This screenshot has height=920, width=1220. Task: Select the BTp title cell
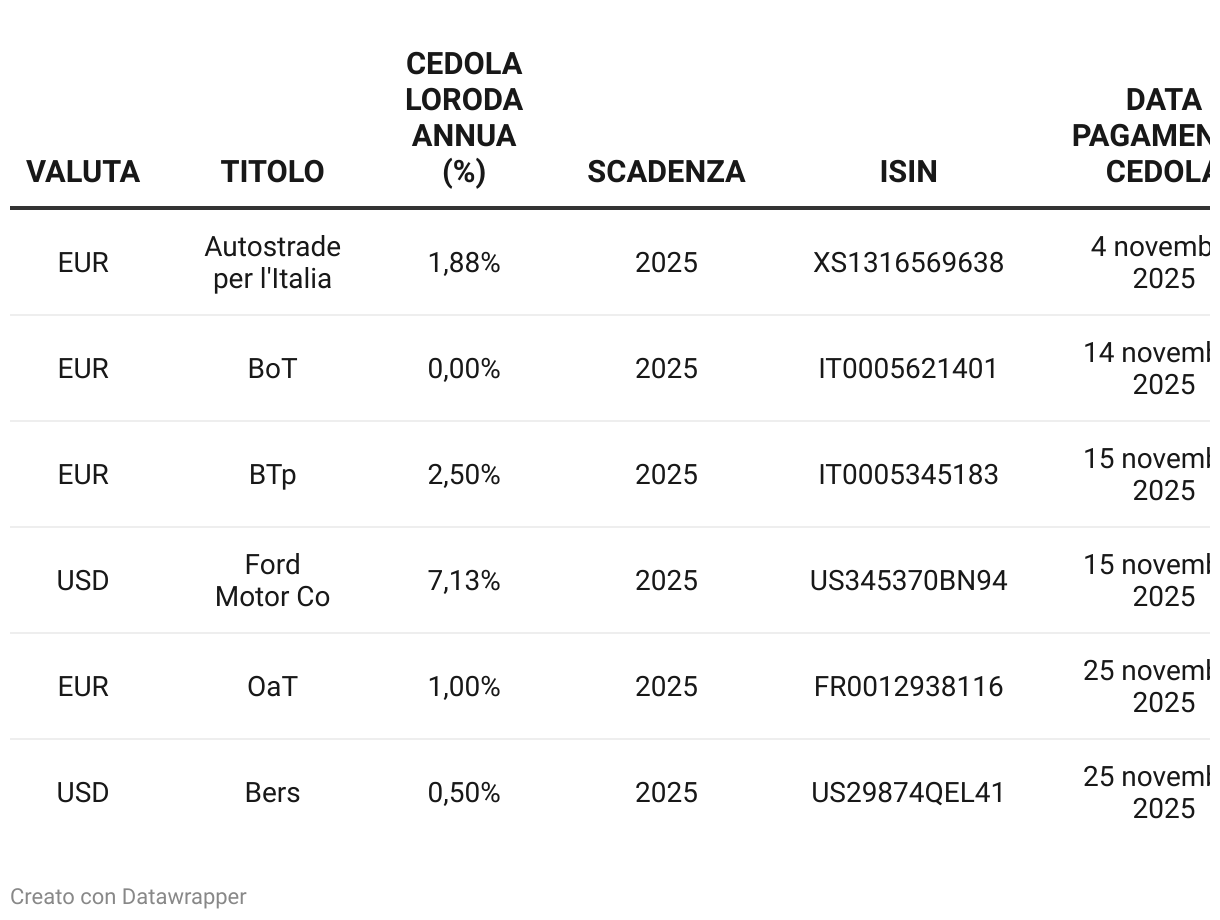pos(273,475)
